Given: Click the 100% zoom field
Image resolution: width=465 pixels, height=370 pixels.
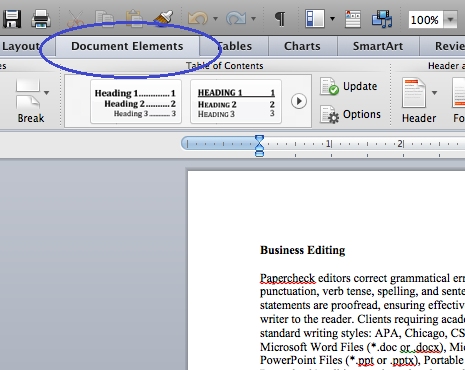Looking at the screenshot, I should pos(426,20).
